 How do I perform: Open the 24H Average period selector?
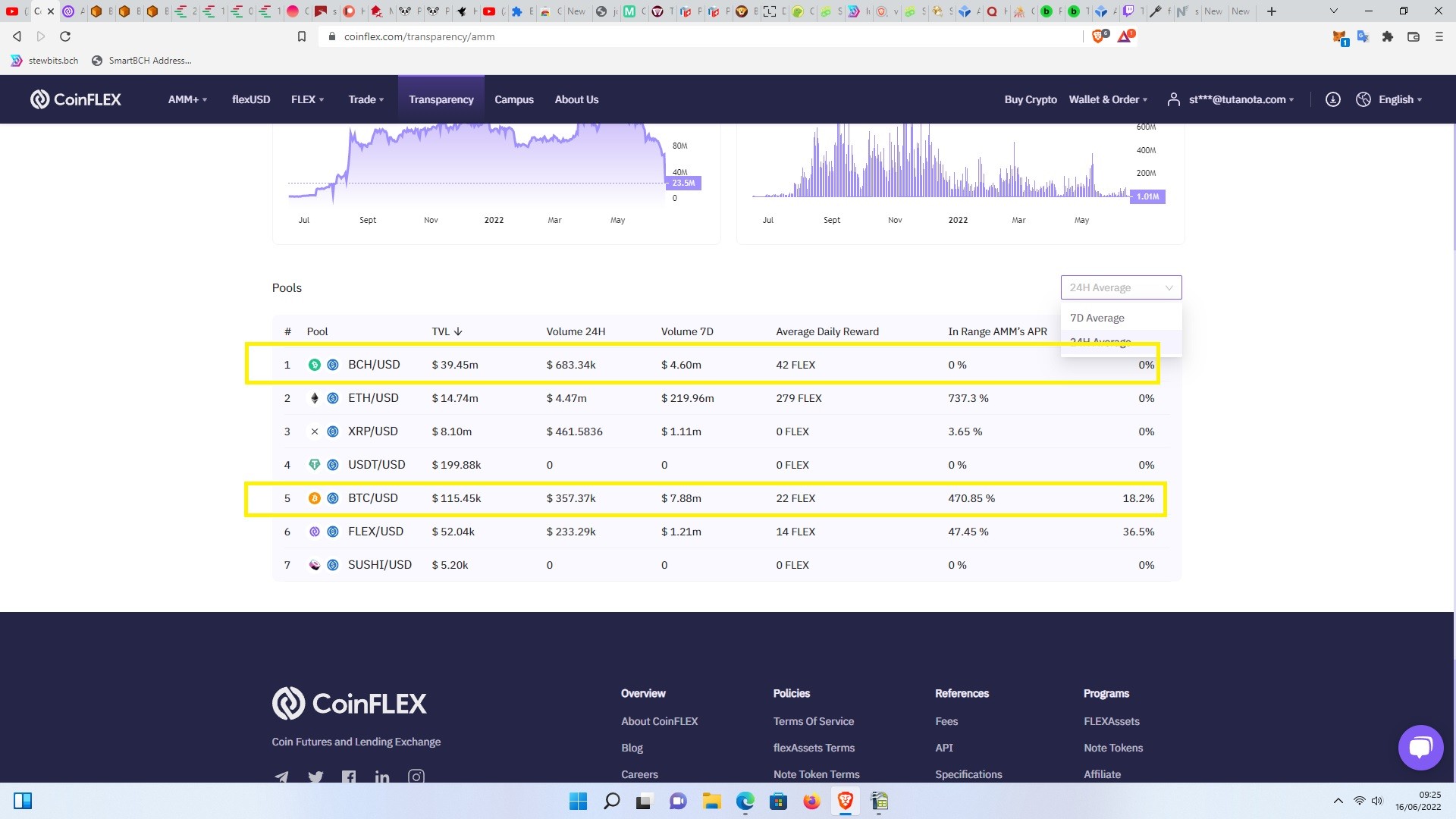click(x=1121, y=287)
